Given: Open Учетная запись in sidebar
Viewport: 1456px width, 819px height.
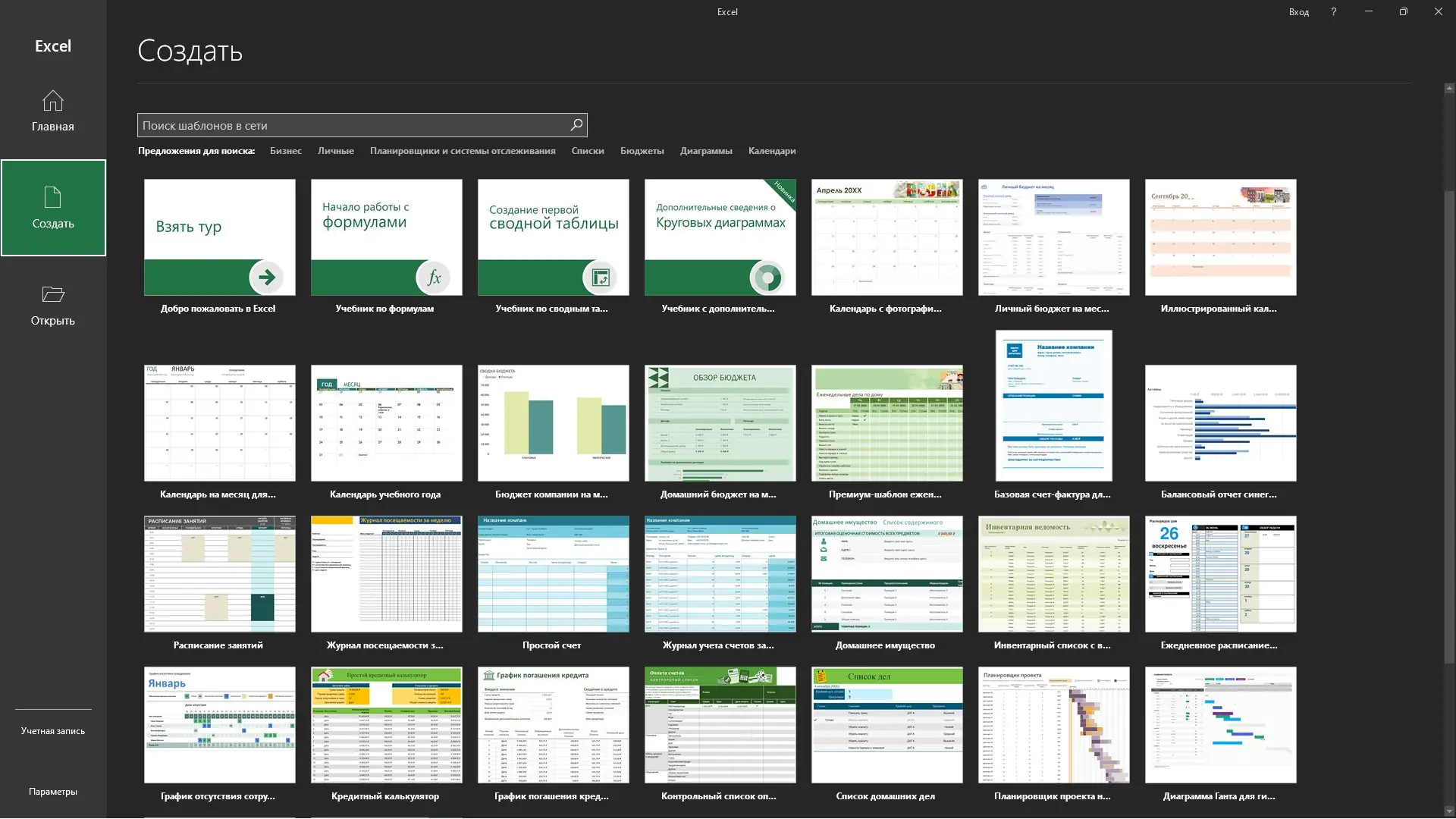Looking at the screenshot, I should point(52,731).
